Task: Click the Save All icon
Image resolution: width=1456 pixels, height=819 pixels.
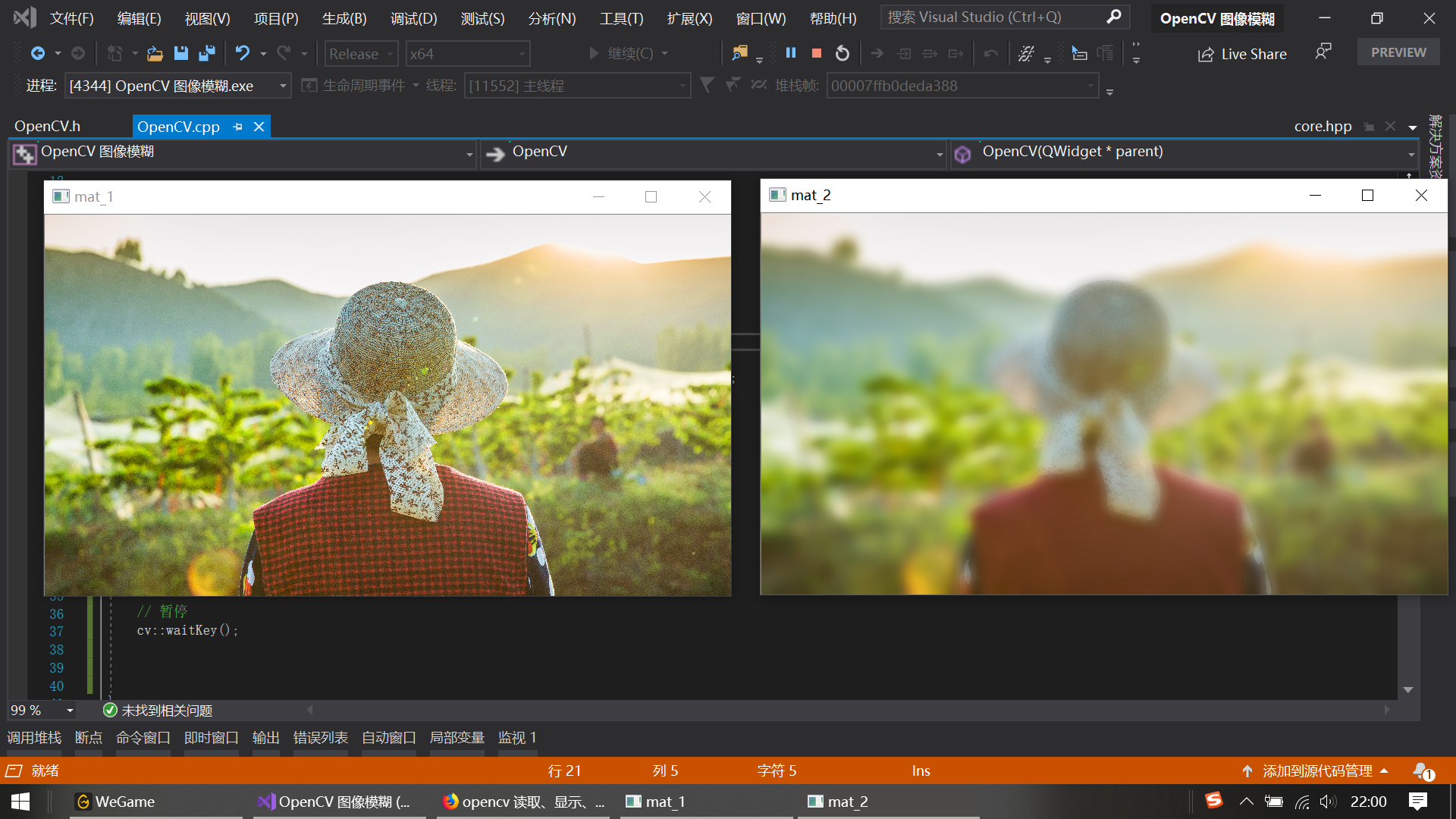Action: pyautogui.click(x=206, y=53)
